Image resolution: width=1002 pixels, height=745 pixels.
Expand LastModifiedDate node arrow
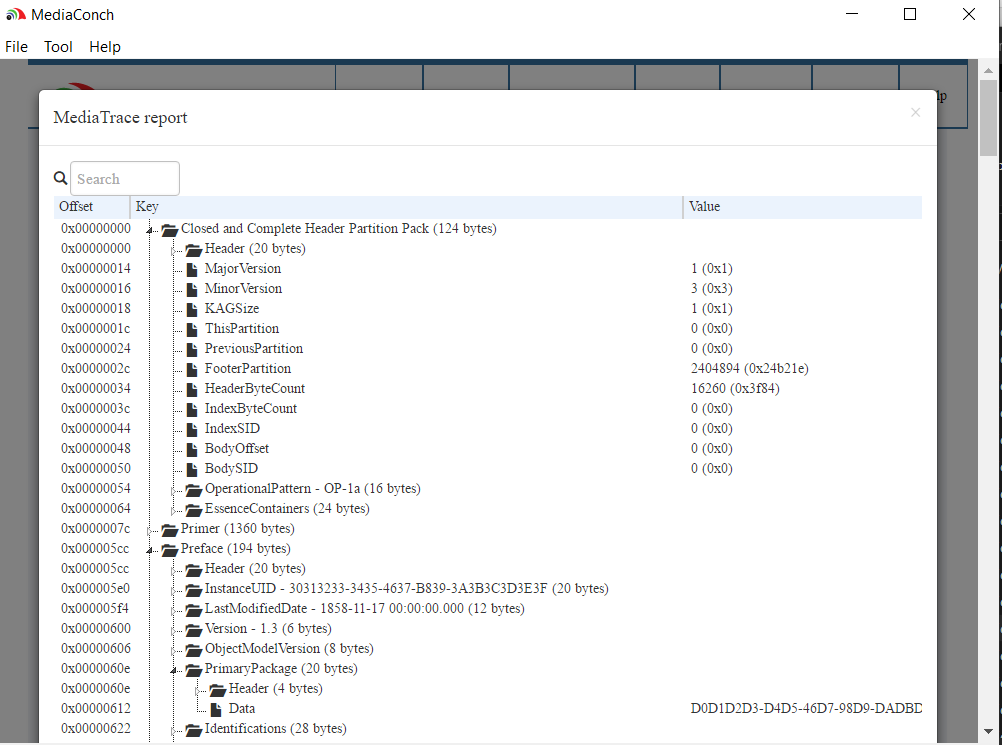pos(173,610)
